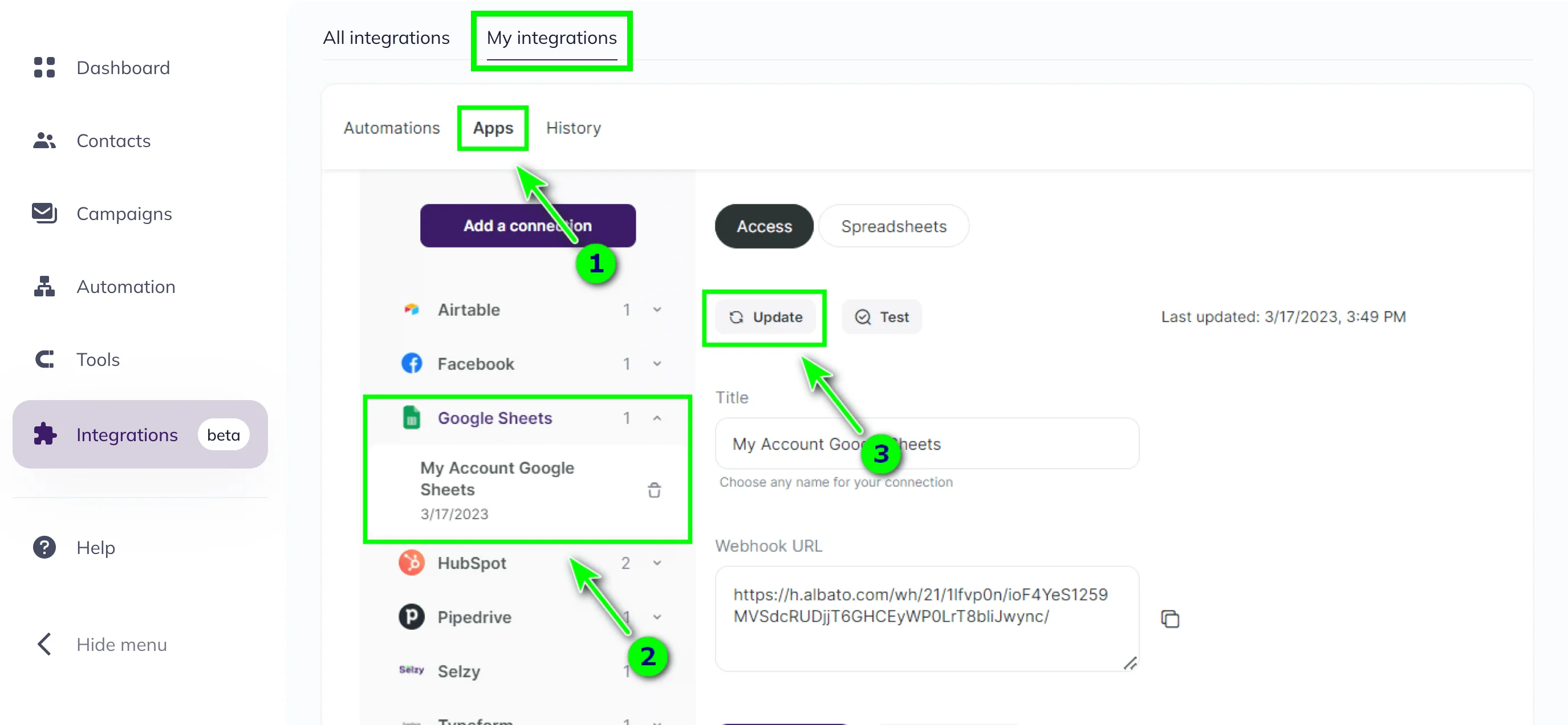Open the Campaigns envelope icon

tap(44, 213)
